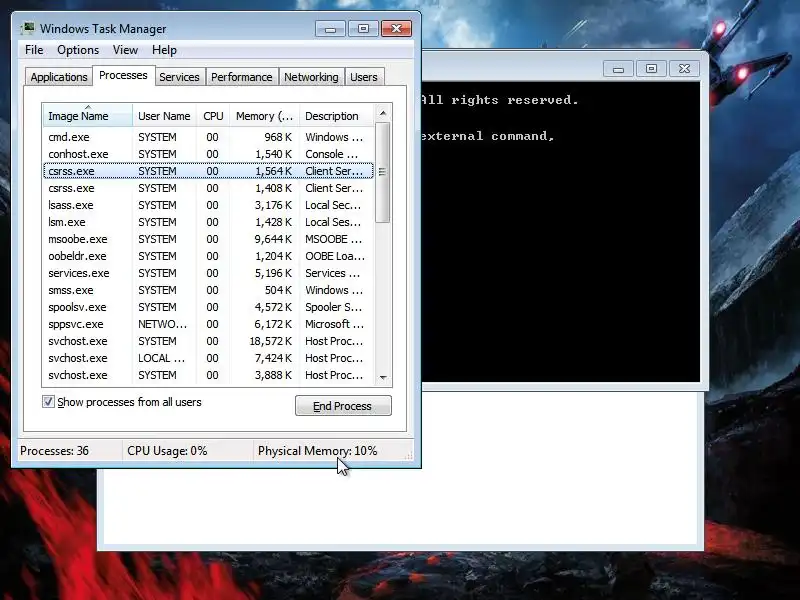The image size is (800, 600).
Task: Select the Processes tab
Action: click(x=123, y=76)
